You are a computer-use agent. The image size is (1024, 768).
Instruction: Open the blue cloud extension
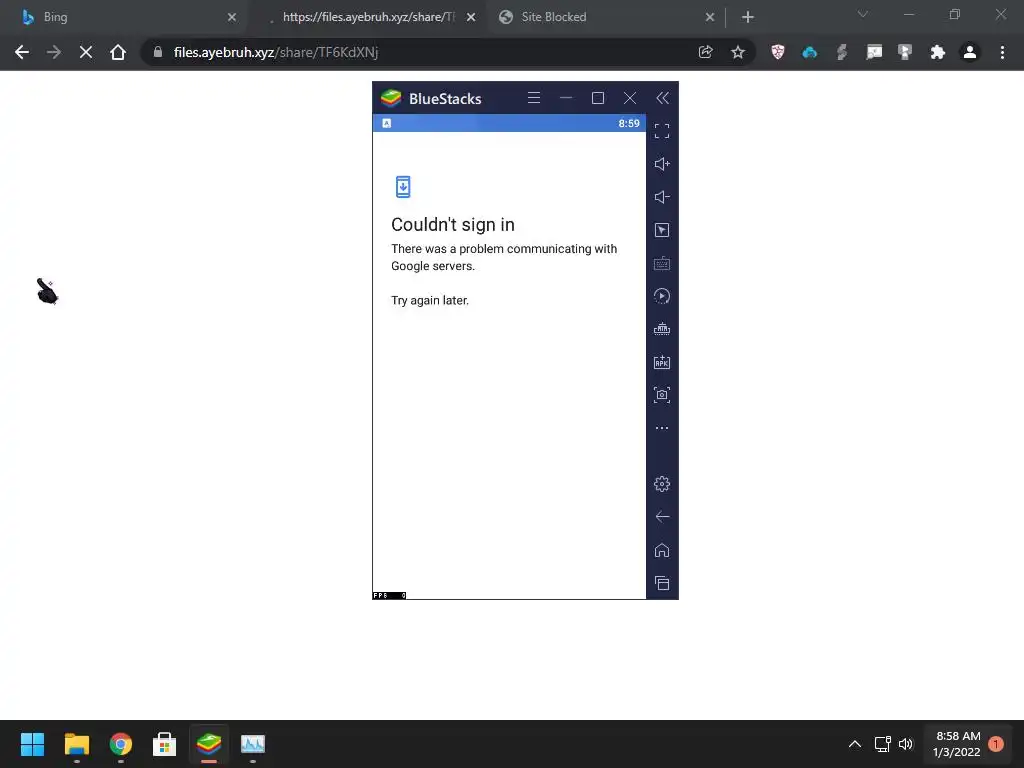810,52
